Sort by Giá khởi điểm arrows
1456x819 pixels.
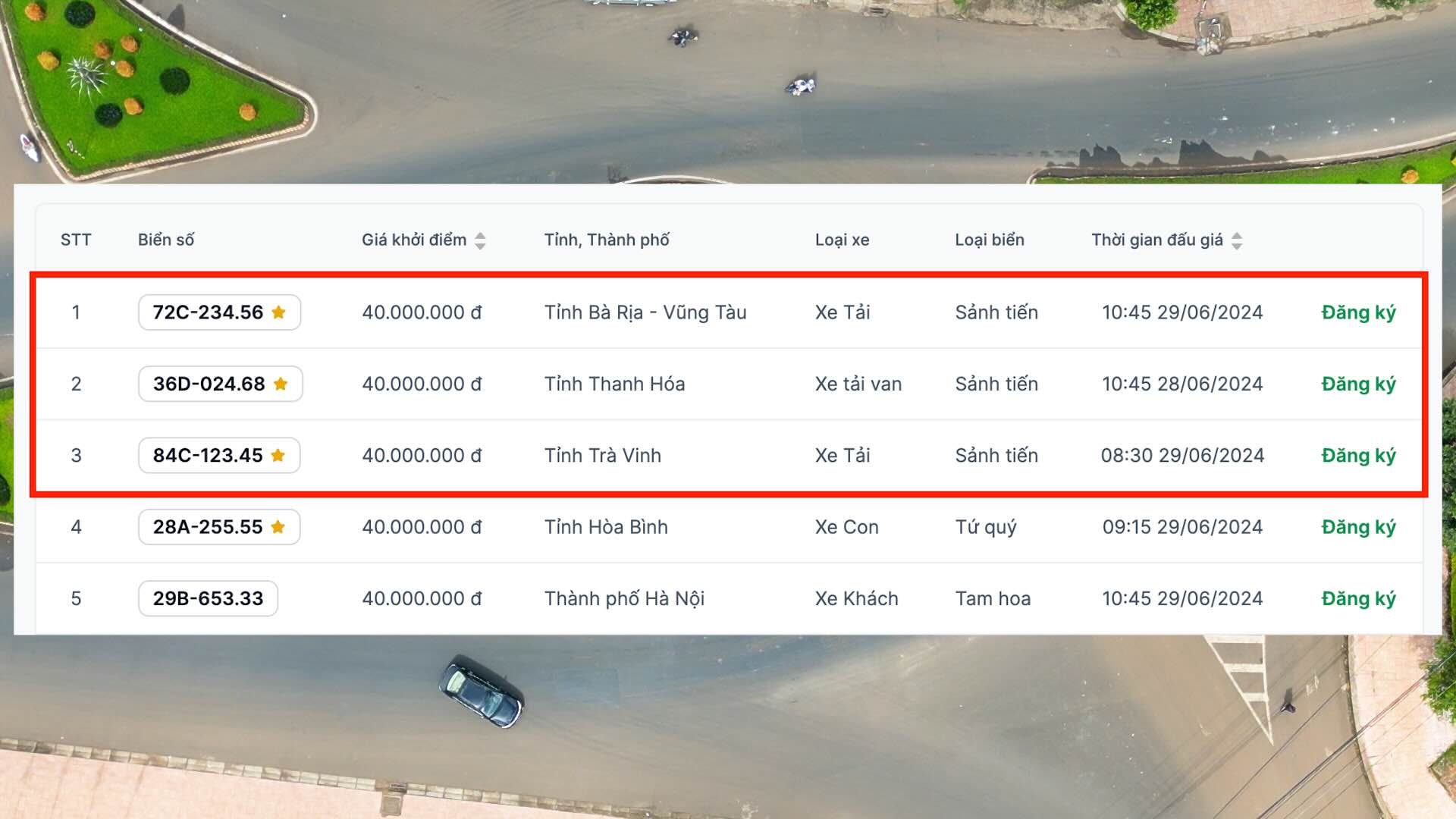(480, 240)
